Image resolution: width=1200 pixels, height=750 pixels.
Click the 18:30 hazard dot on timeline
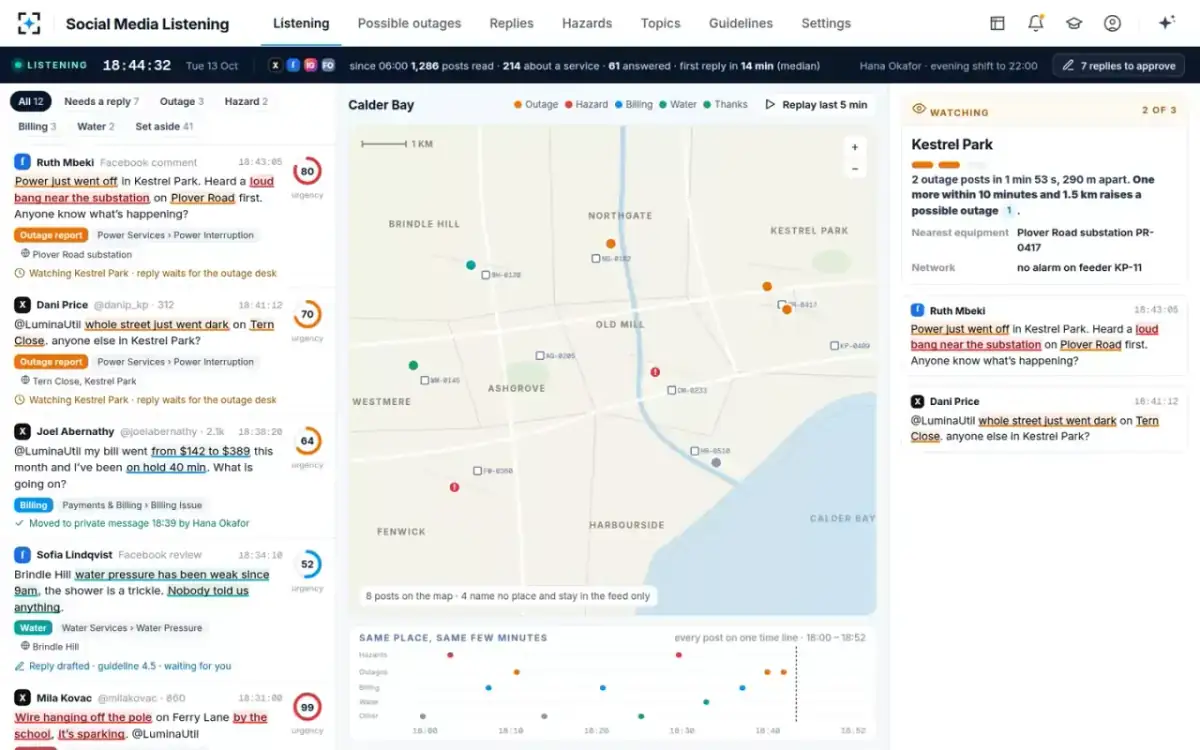(x=679, y=655)
